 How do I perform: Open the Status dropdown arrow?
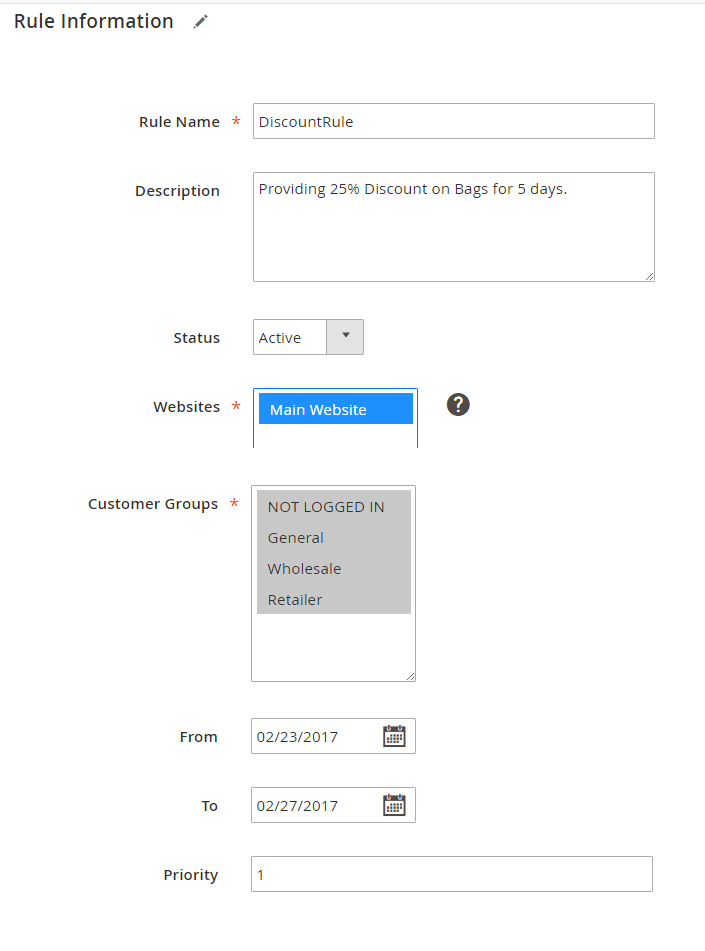click(345, 337)
